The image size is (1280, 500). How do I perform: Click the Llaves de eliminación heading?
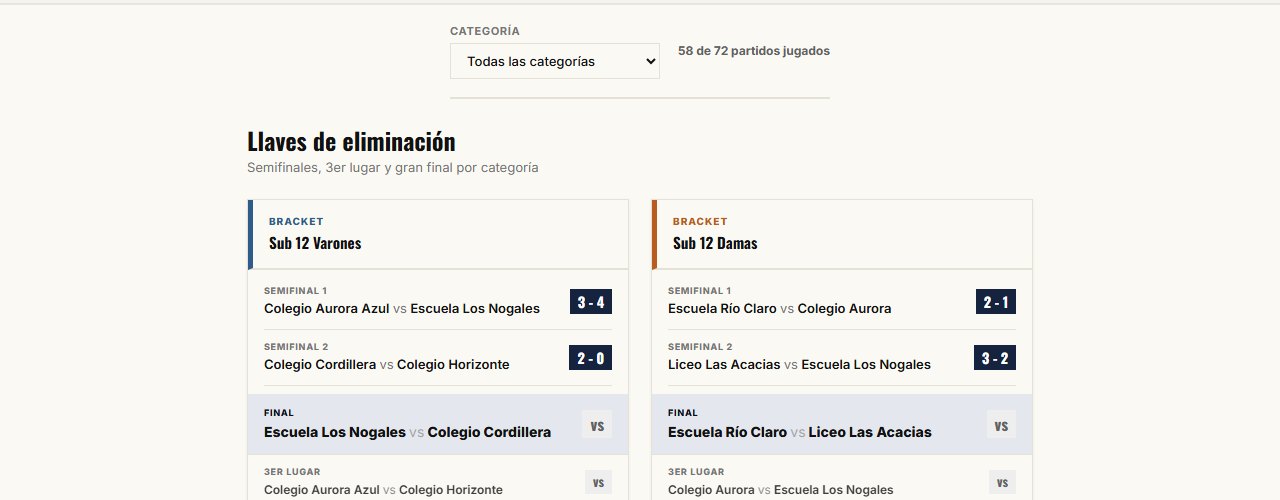click(351, 142)
